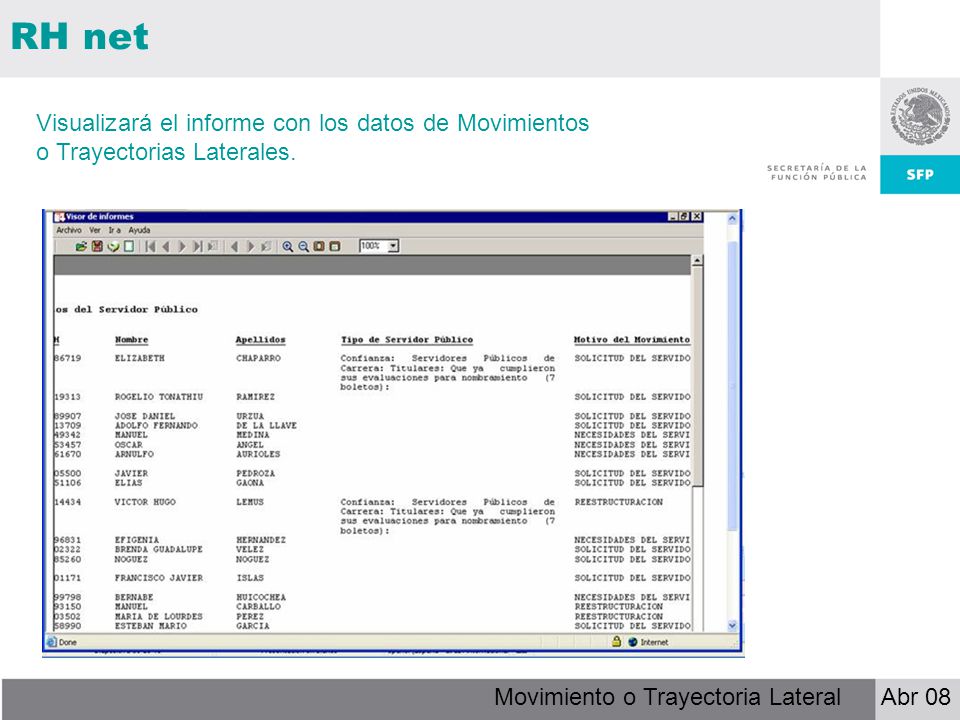960x720 pixels.
Task: Select the name EFIGENIA
Action: tap(137, 540)
